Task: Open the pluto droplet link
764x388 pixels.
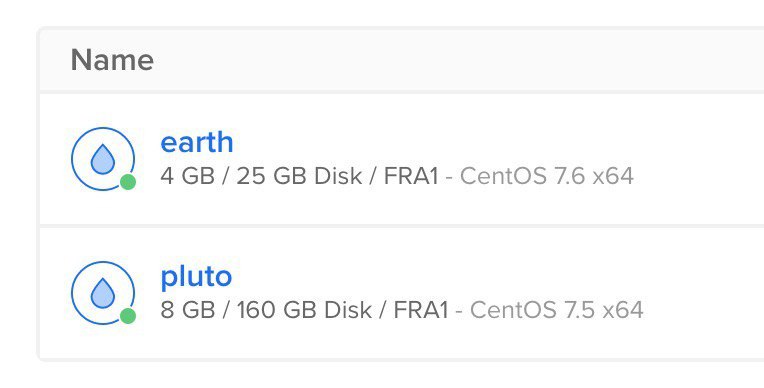Action: coord(196,277)
